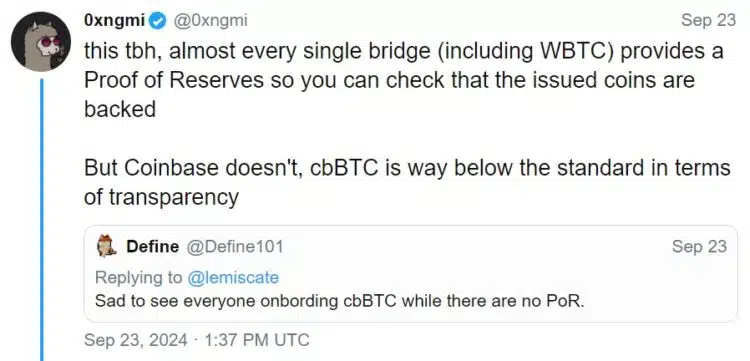Click the Sep 23 date on main tweet

[x=708, y=21]
